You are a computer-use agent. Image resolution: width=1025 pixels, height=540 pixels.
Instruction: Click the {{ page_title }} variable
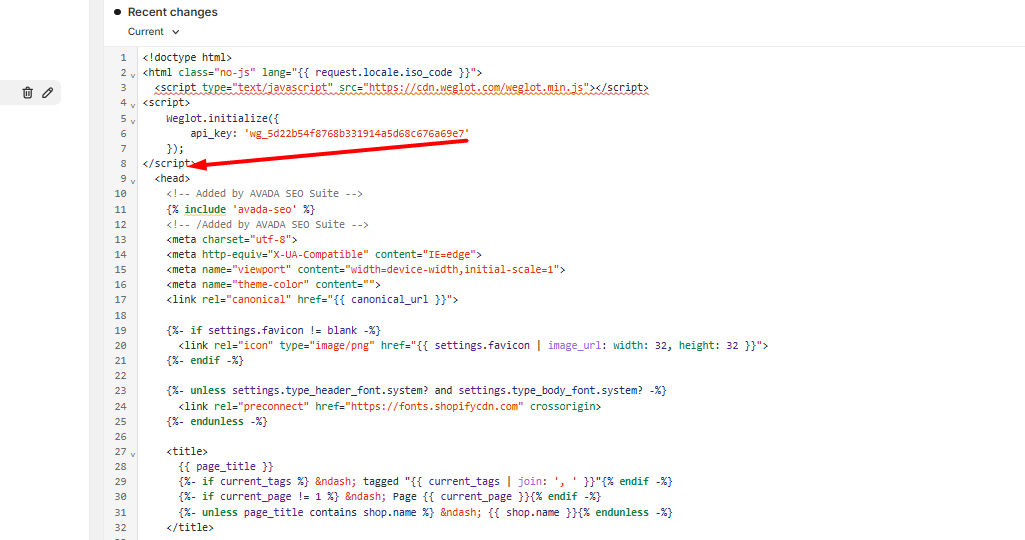pos(226,466)
